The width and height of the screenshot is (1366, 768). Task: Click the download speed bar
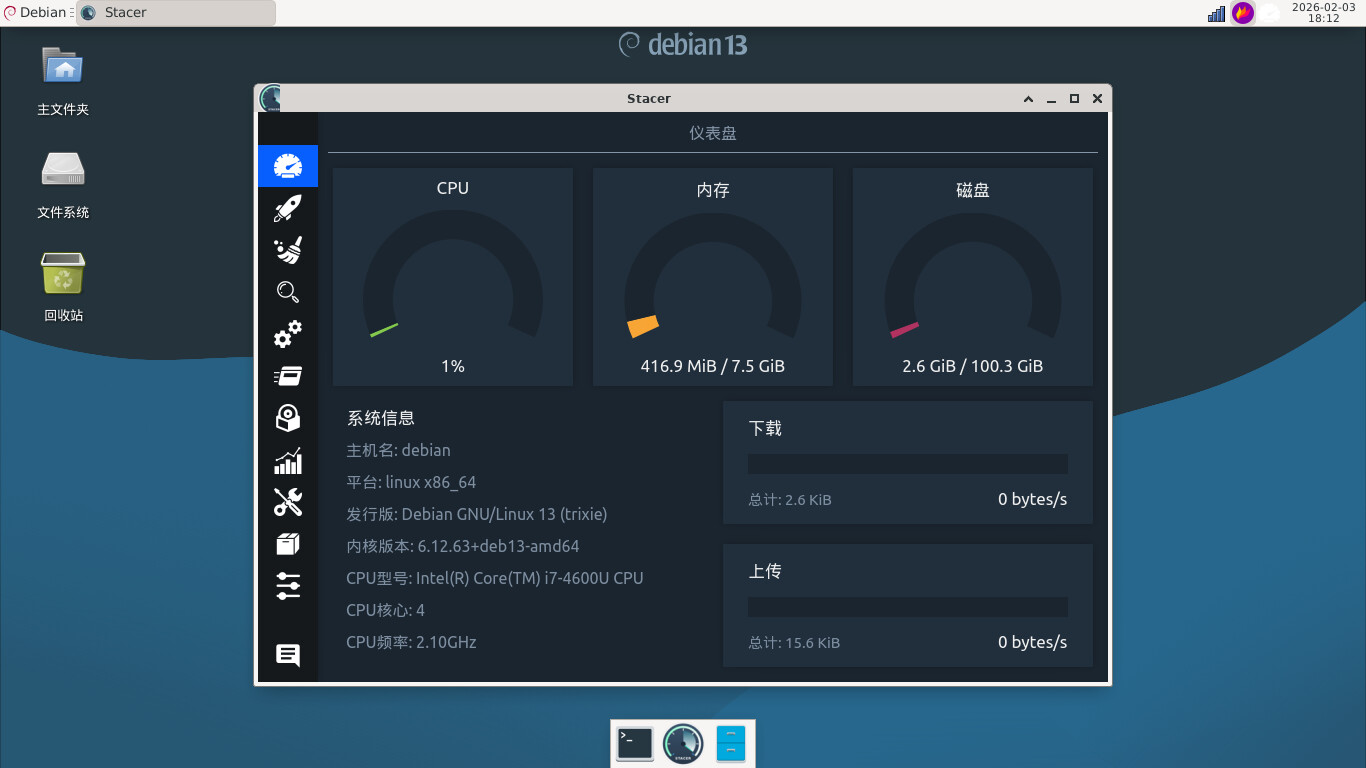point(907,464)
